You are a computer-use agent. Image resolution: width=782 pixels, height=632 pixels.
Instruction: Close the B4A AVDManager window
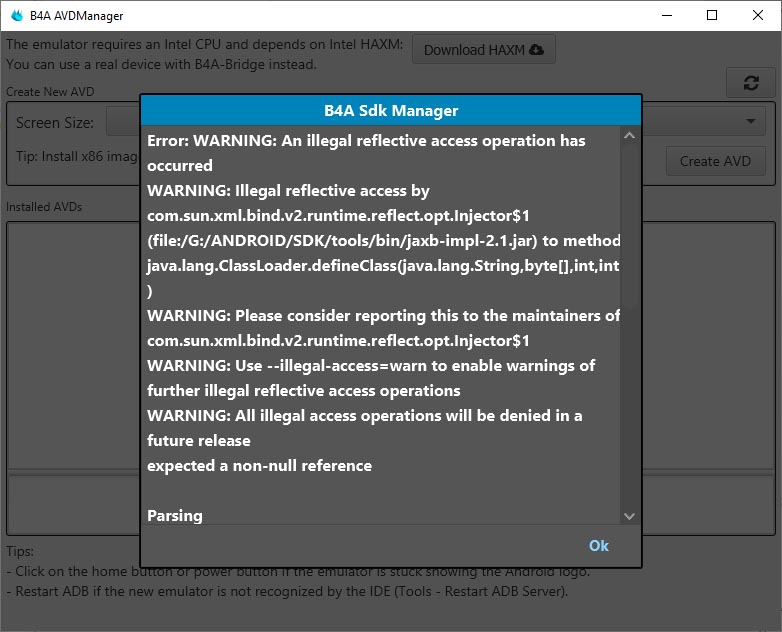[758, 15]
